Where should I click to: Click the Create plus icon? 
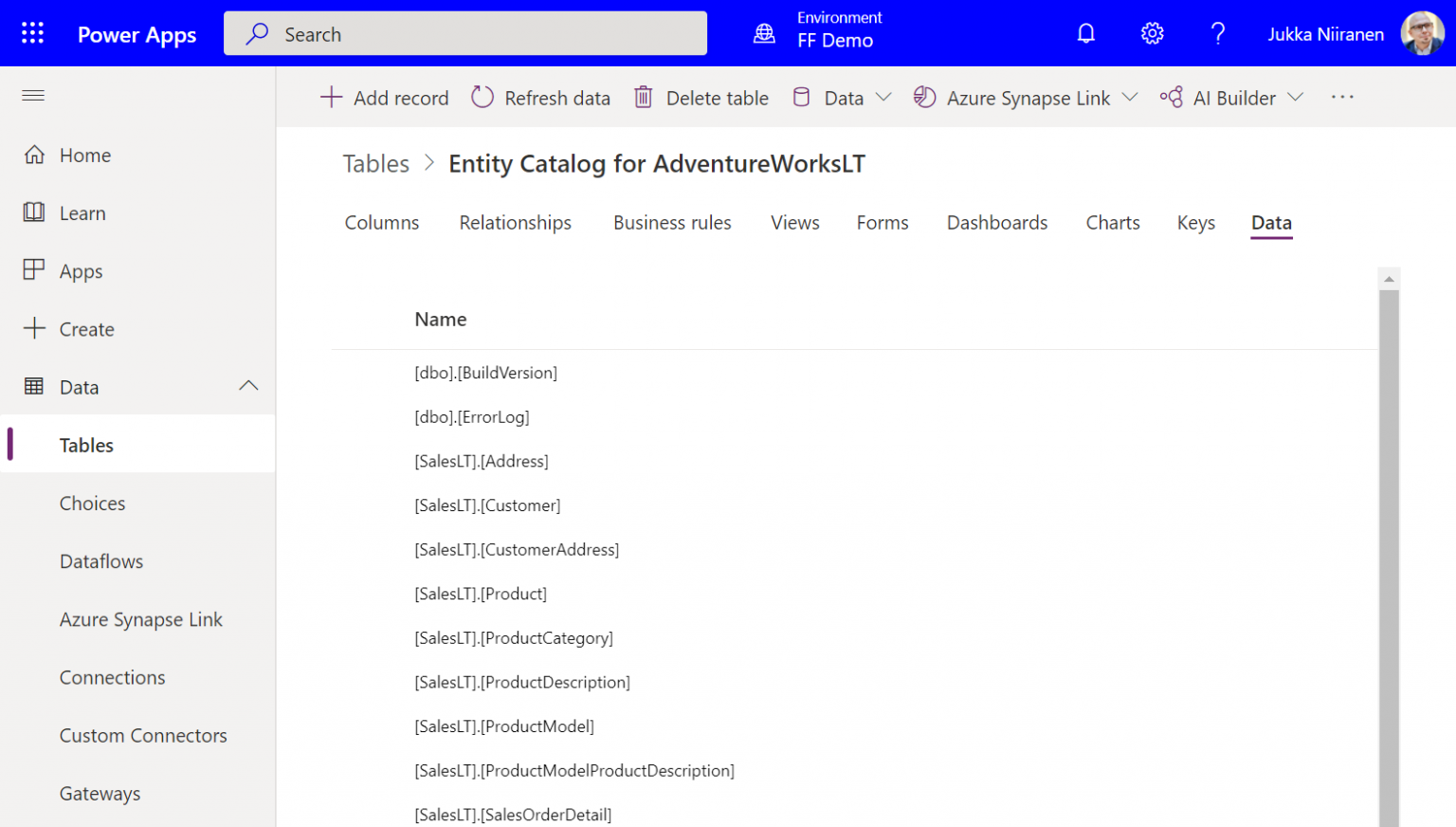tap(34, 328)
